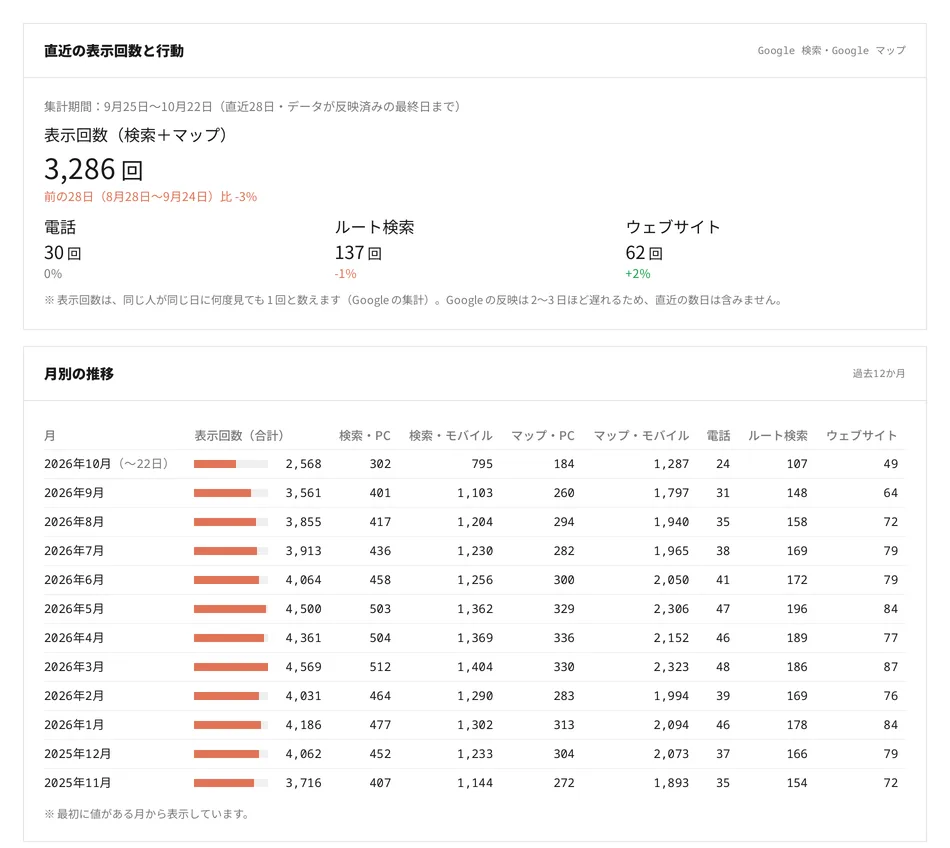Click the 検索・PC column header
Viewport: 950px width, 848px height.
click(x=364, y=436)
